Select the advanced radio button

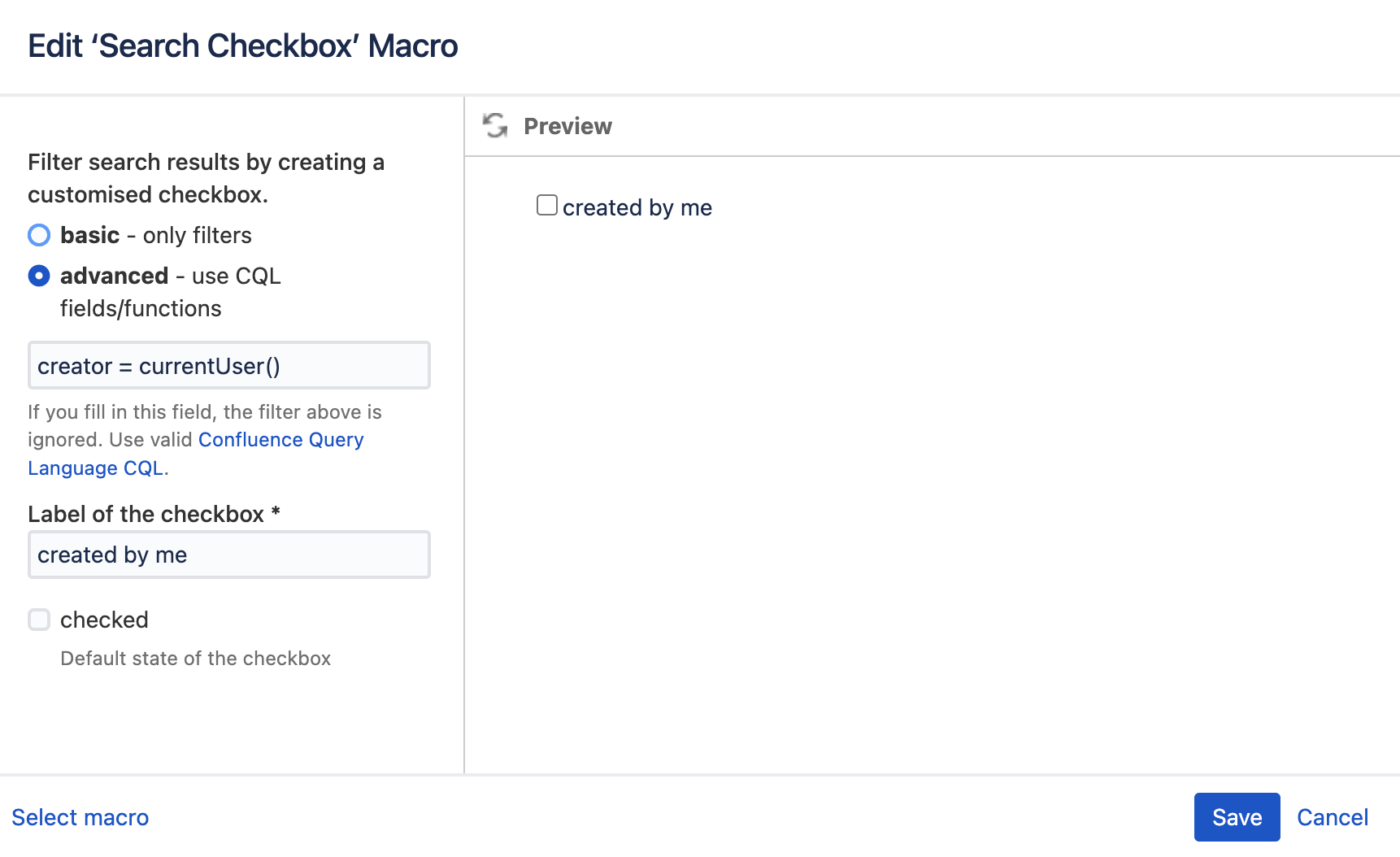[x=39, y=276]
